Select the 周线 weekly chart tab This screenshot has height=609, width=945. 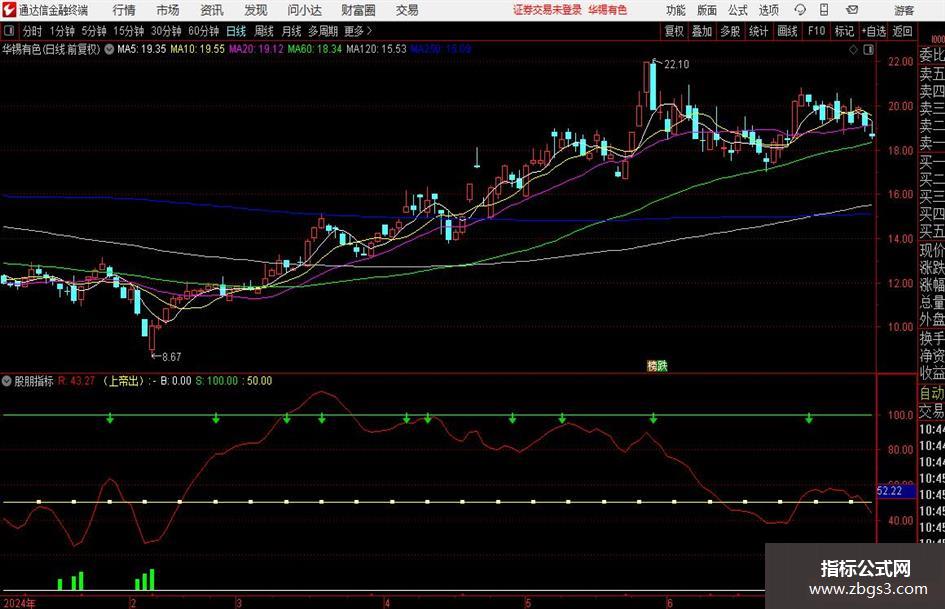[264, 31]
